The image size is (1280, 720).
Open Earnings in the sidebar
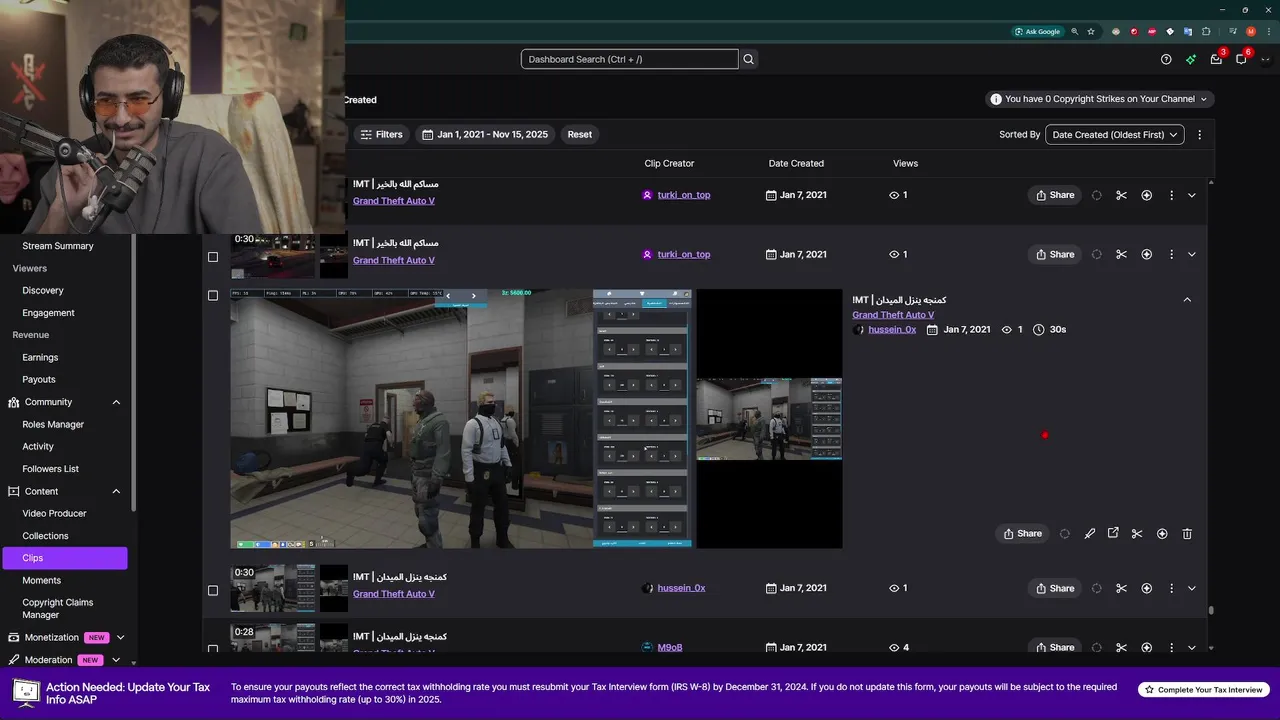coord(40,357)
